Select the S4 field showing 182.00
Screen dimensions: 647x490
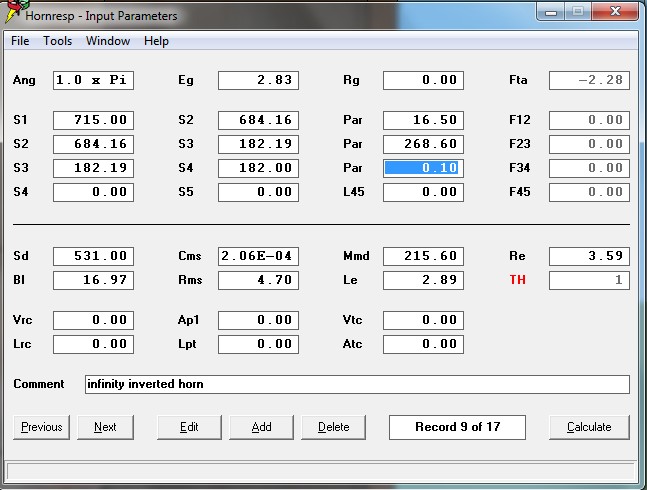[258, 168]
